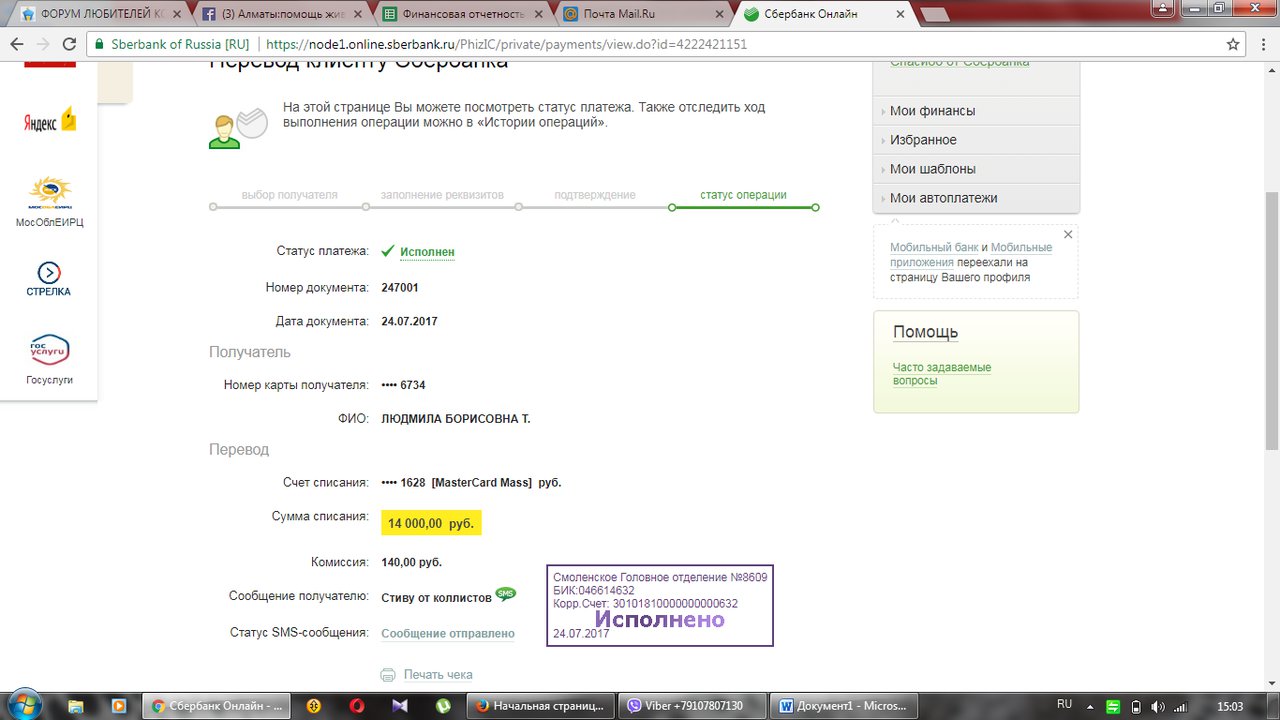Open a new browser tab
This screenshot has height=720, width=1280.
point(935,15)
